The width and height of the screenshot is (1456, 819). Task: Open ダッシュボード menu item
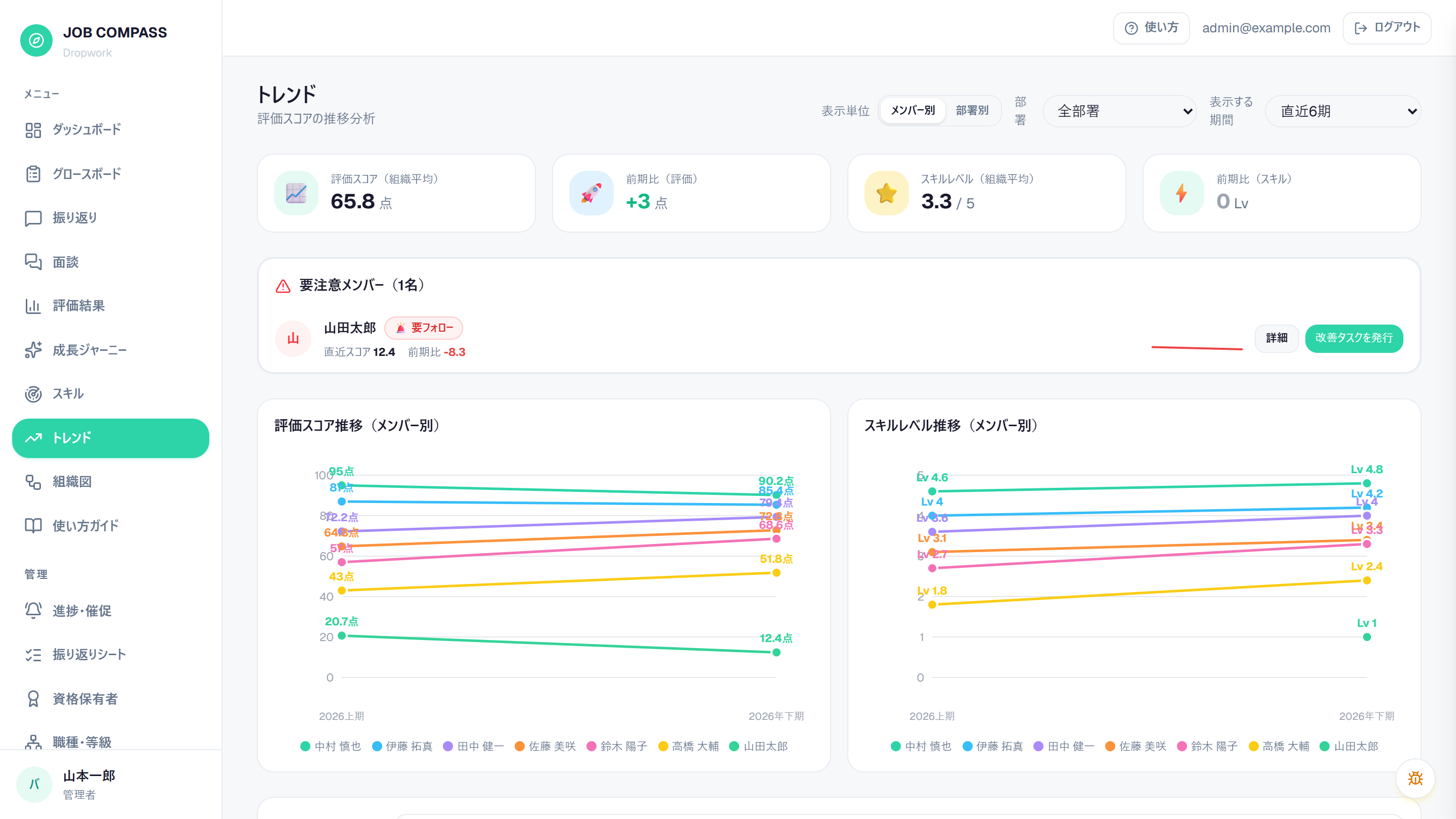111,130
